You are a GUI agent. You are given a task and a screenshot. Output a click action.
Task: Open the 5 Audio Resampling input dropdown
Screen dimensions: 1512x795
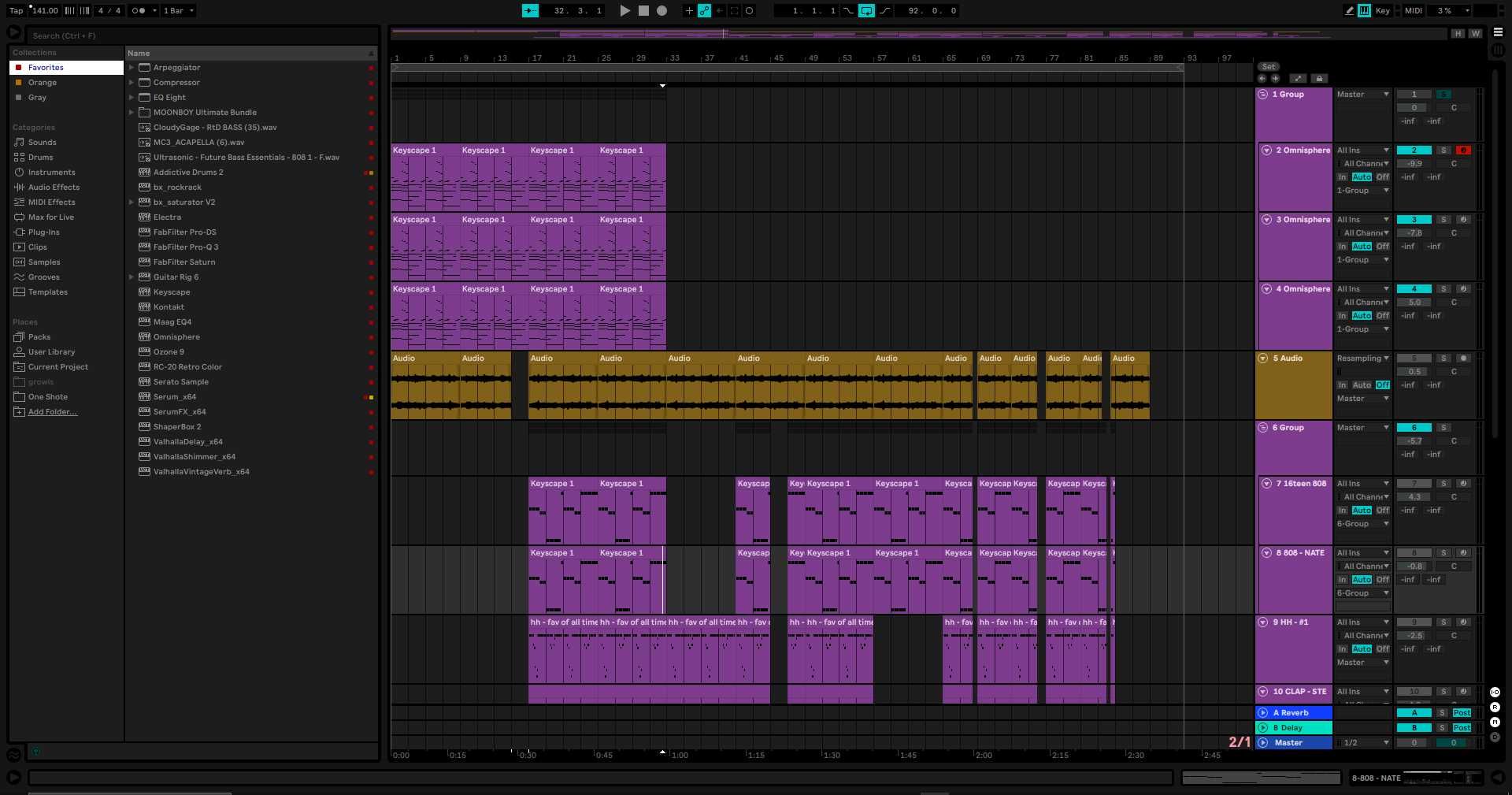click(1362, 358)
